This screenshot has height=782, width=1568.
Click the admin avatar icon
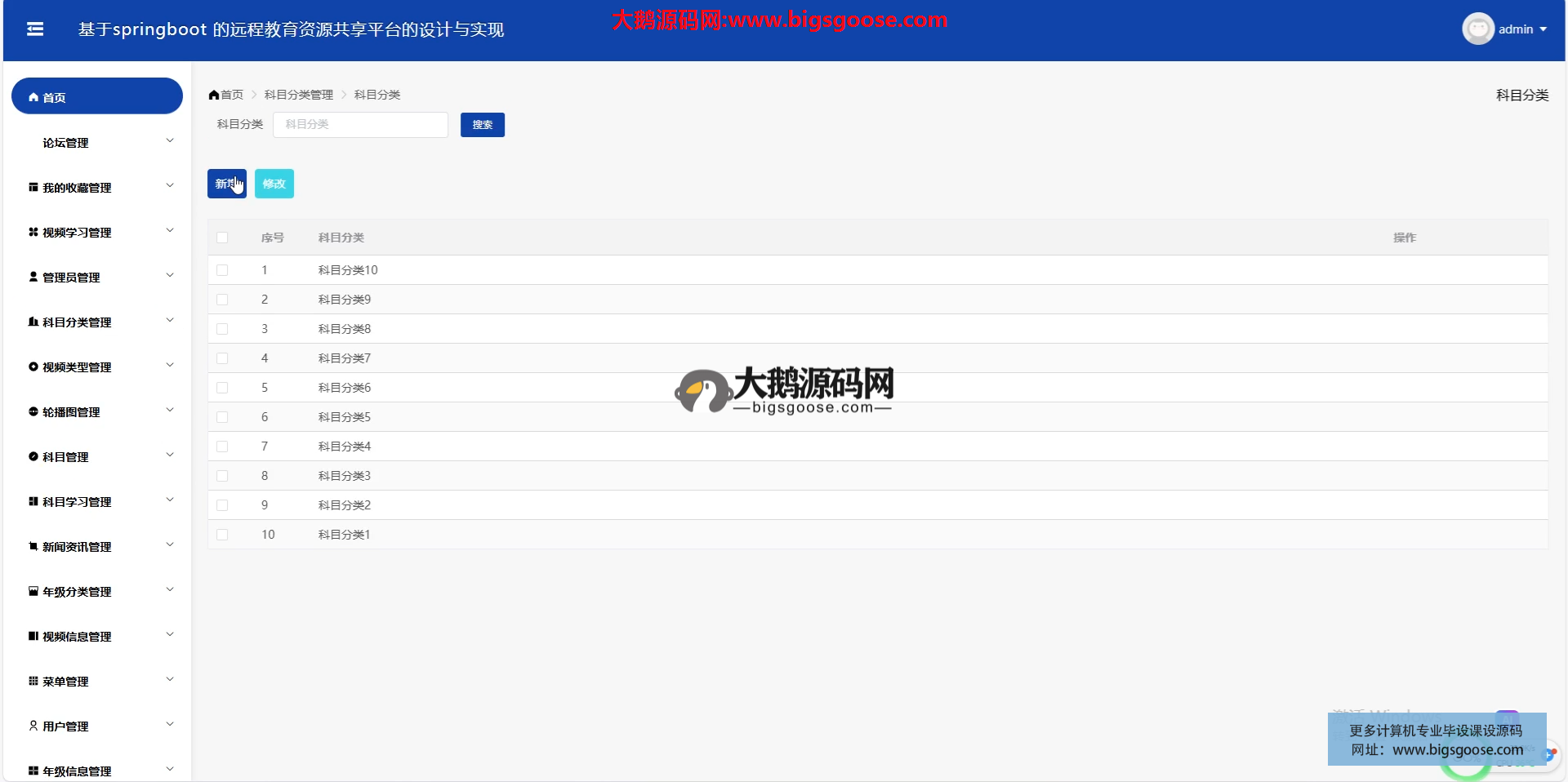click(1477, 29)
